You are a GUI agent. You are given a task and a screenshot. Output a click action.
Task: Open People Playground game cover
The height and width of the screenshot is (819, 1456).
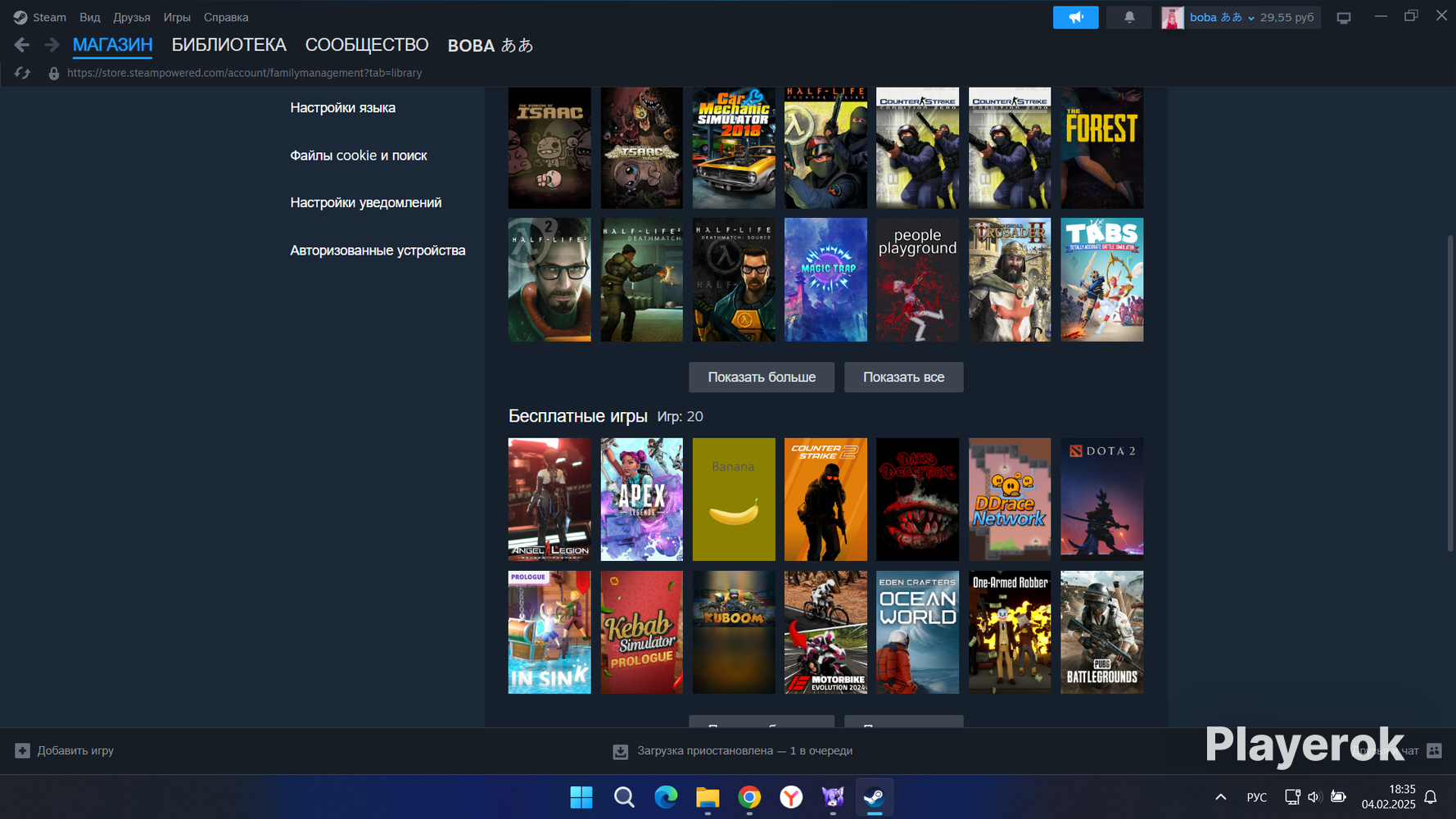[918, 279]
